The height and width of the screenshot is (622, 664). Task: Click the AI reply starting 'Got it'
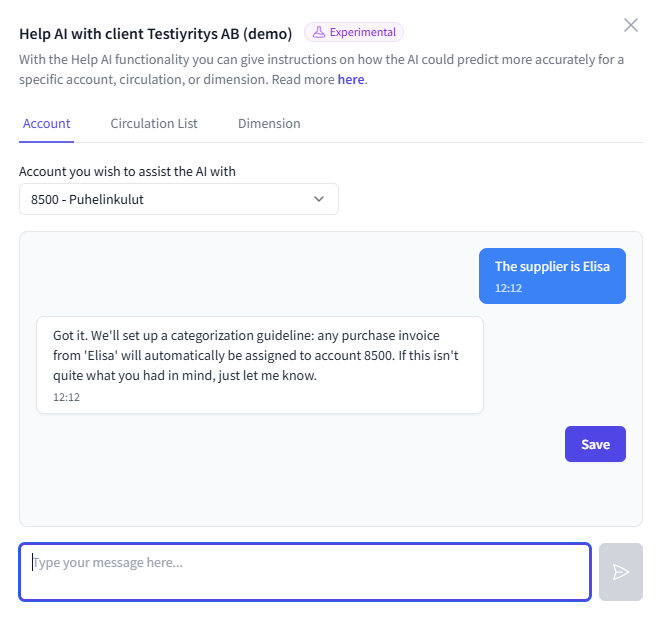pos(259,356)
